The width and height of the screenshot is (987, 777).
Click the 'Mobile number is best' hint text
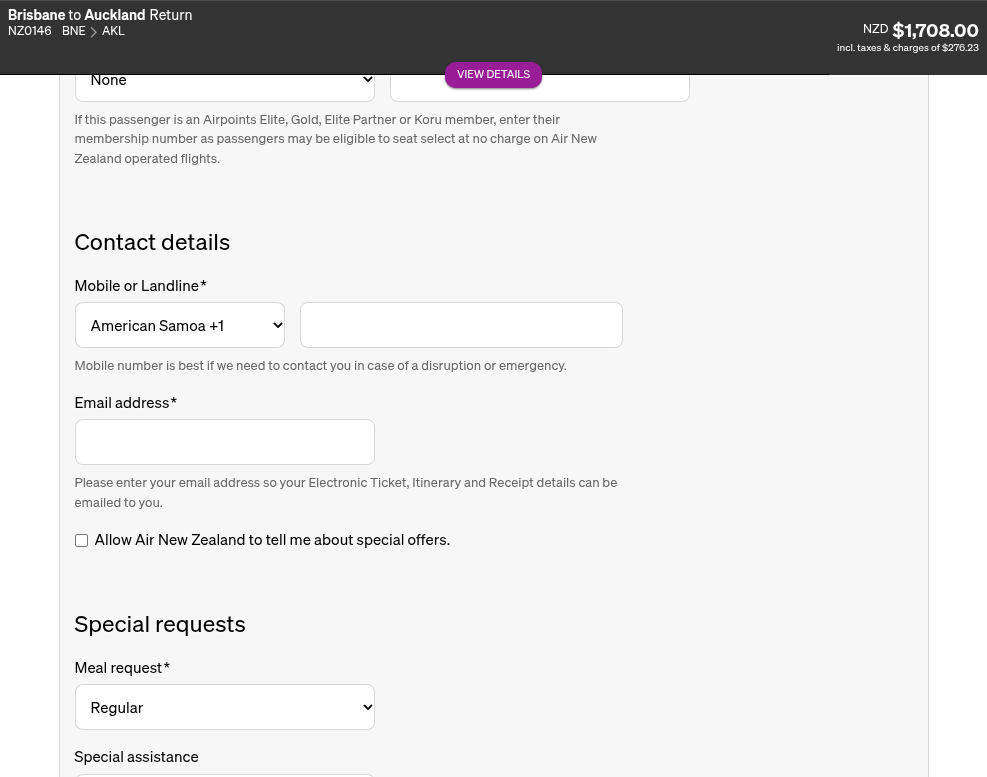tap(320, 366)
